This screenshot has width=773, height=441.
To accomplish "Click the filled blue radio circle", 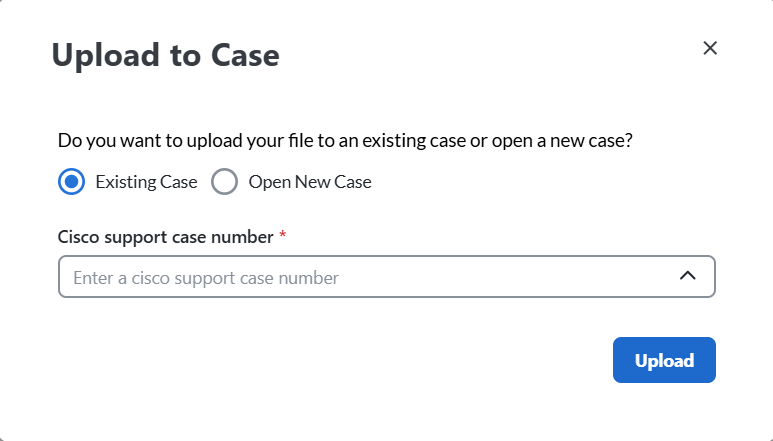I will coord(70,182).
